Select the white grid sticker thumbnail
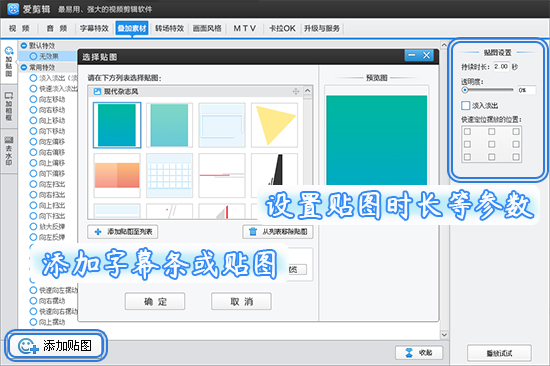This screenshot has width=550, height=366. pos(169,175)
